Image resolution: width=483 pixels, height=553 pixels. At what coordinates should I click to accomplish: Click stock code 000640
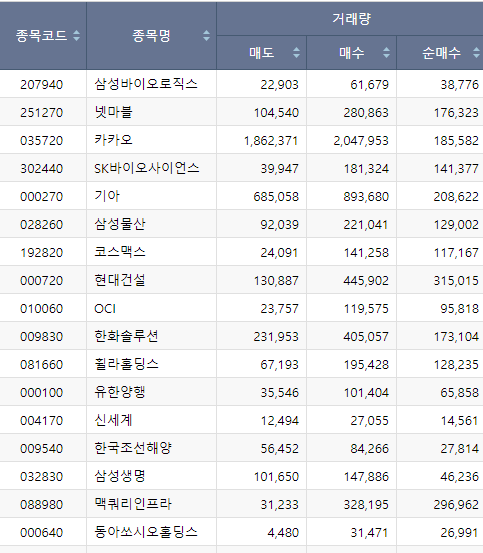pyautogui.click(x=42, y=533)
